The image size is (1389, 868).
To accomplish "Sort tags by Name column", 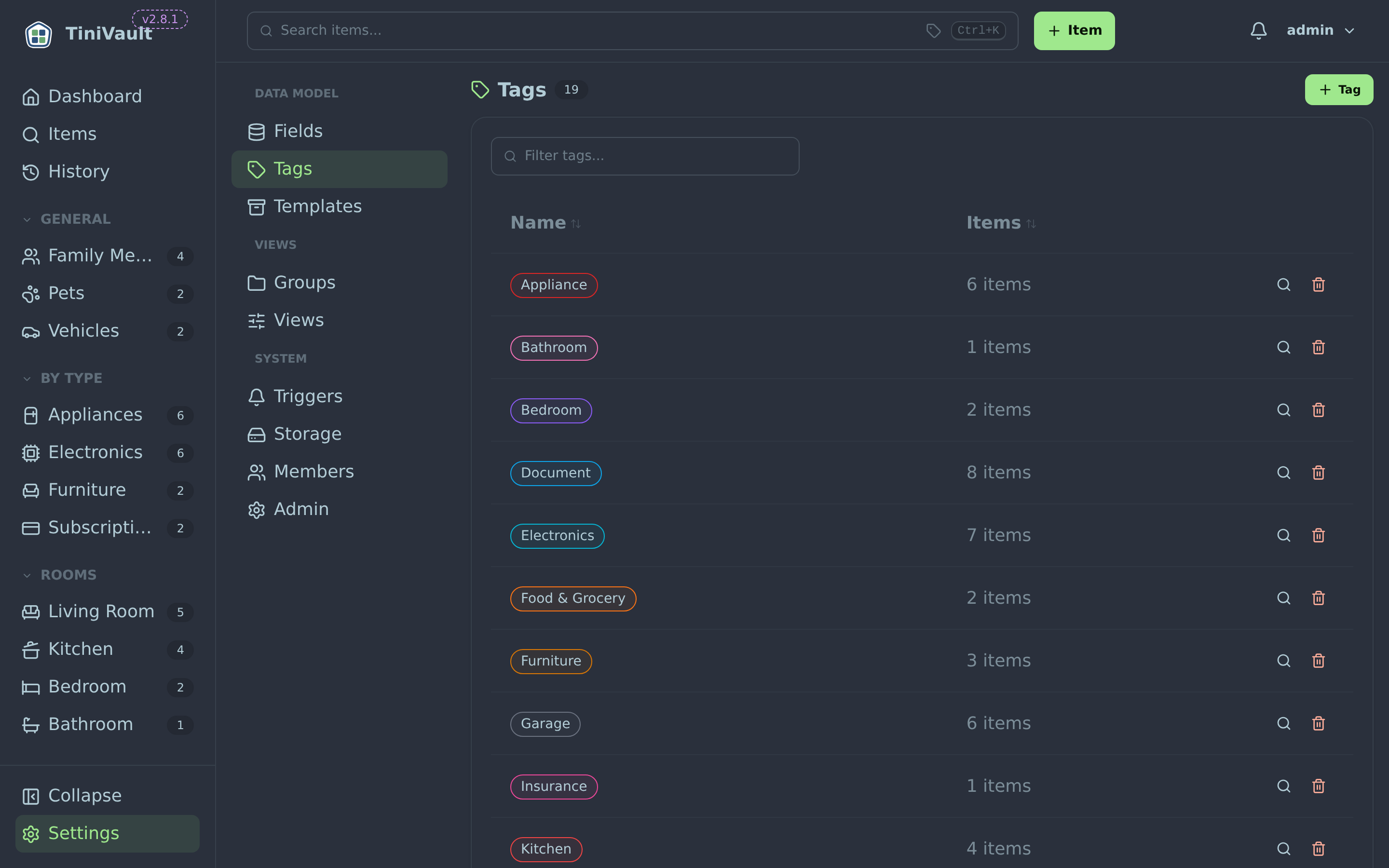I will [545, 223].
